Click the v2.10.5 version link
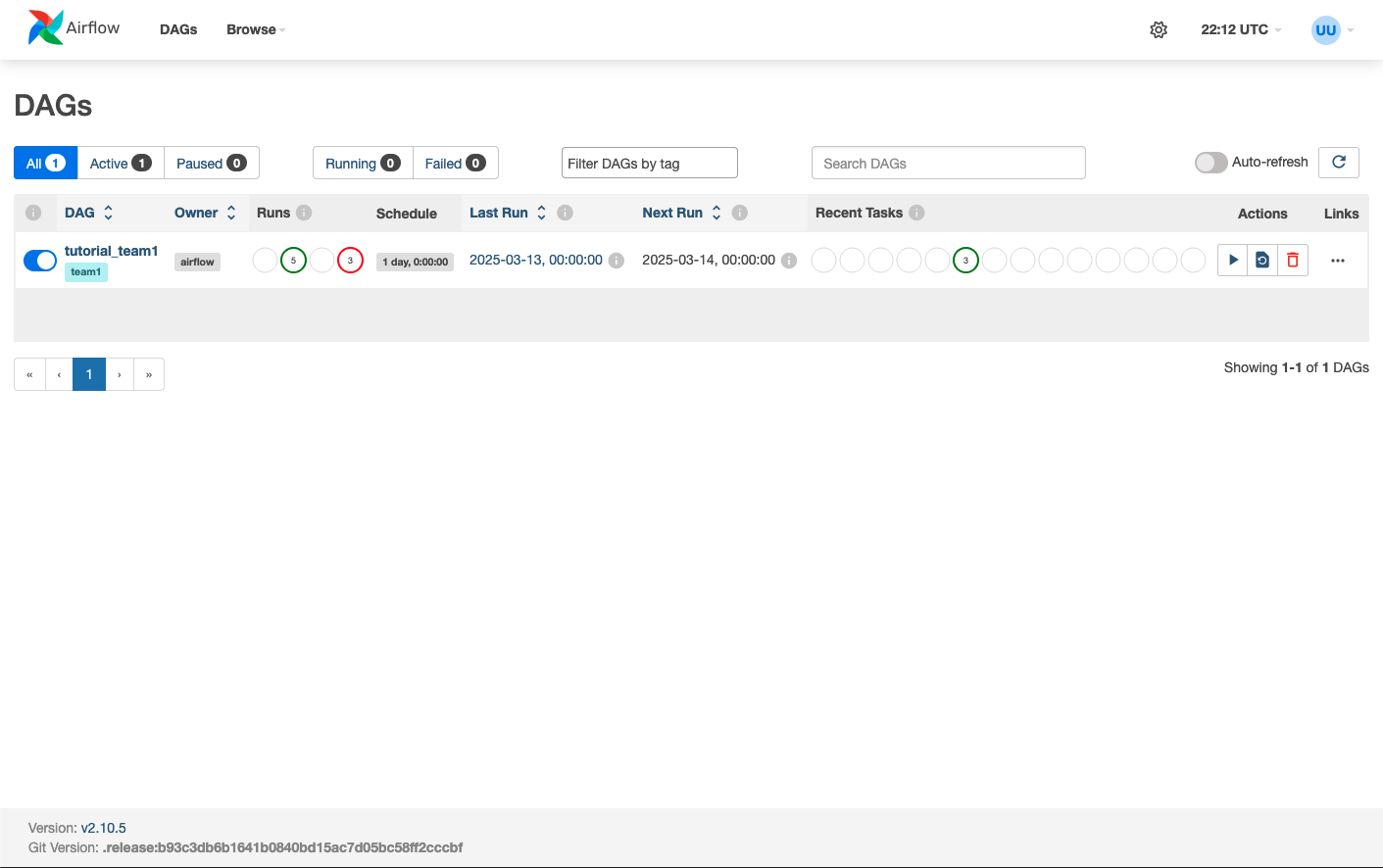1383x868 pixels. tap(104, 828)
